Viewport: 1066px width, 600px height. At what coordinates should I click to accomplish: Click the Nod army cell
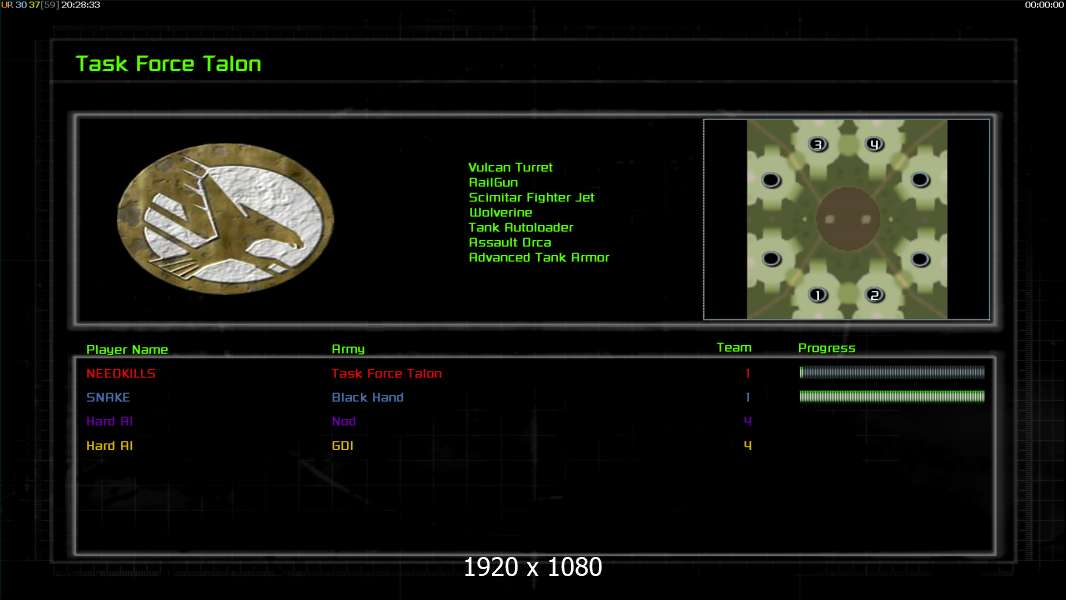point(344,421)
